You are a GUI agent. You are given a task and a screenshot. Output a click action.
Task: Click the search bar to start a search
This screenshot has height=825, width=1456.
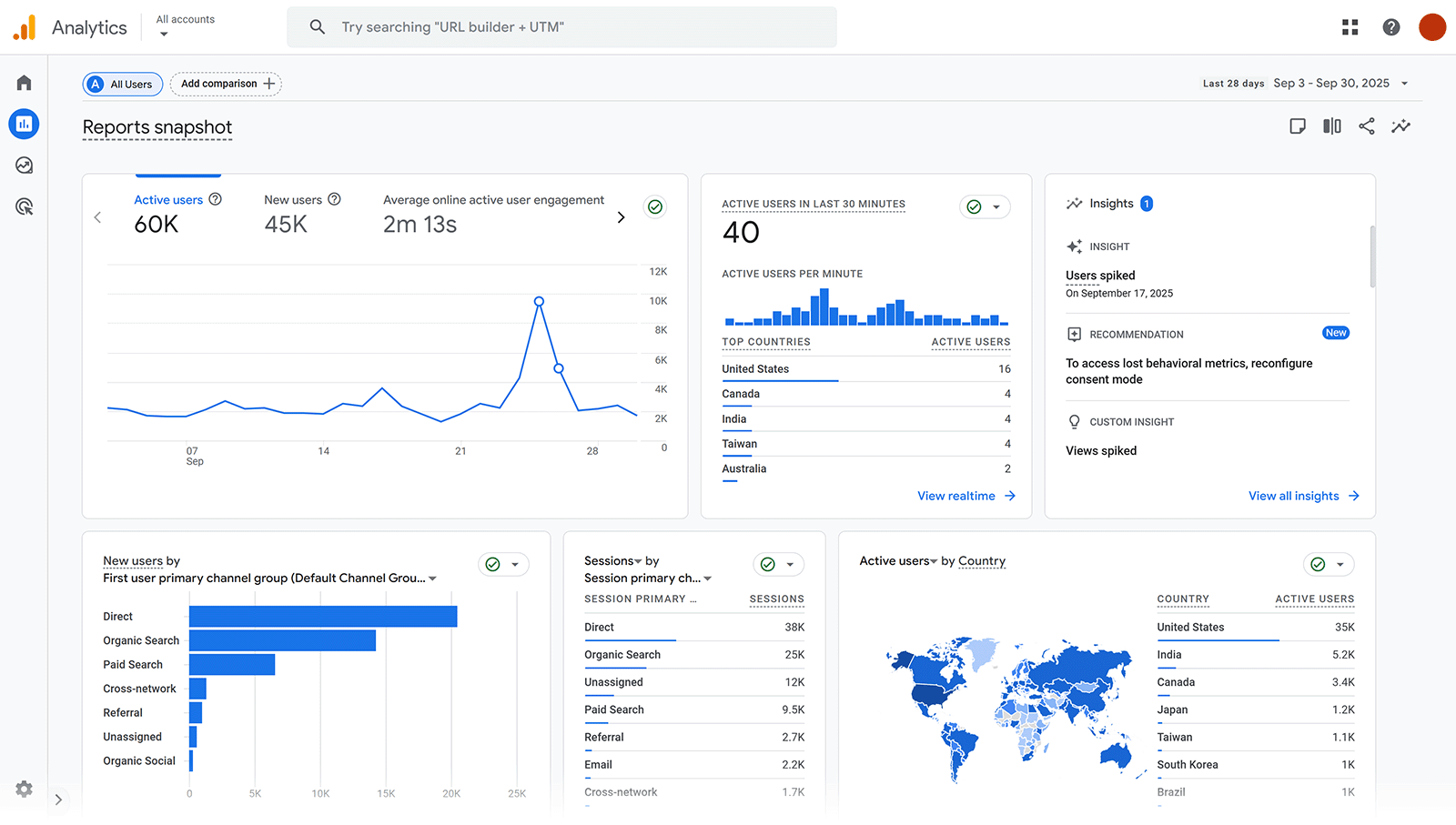(x=562, y=26)
